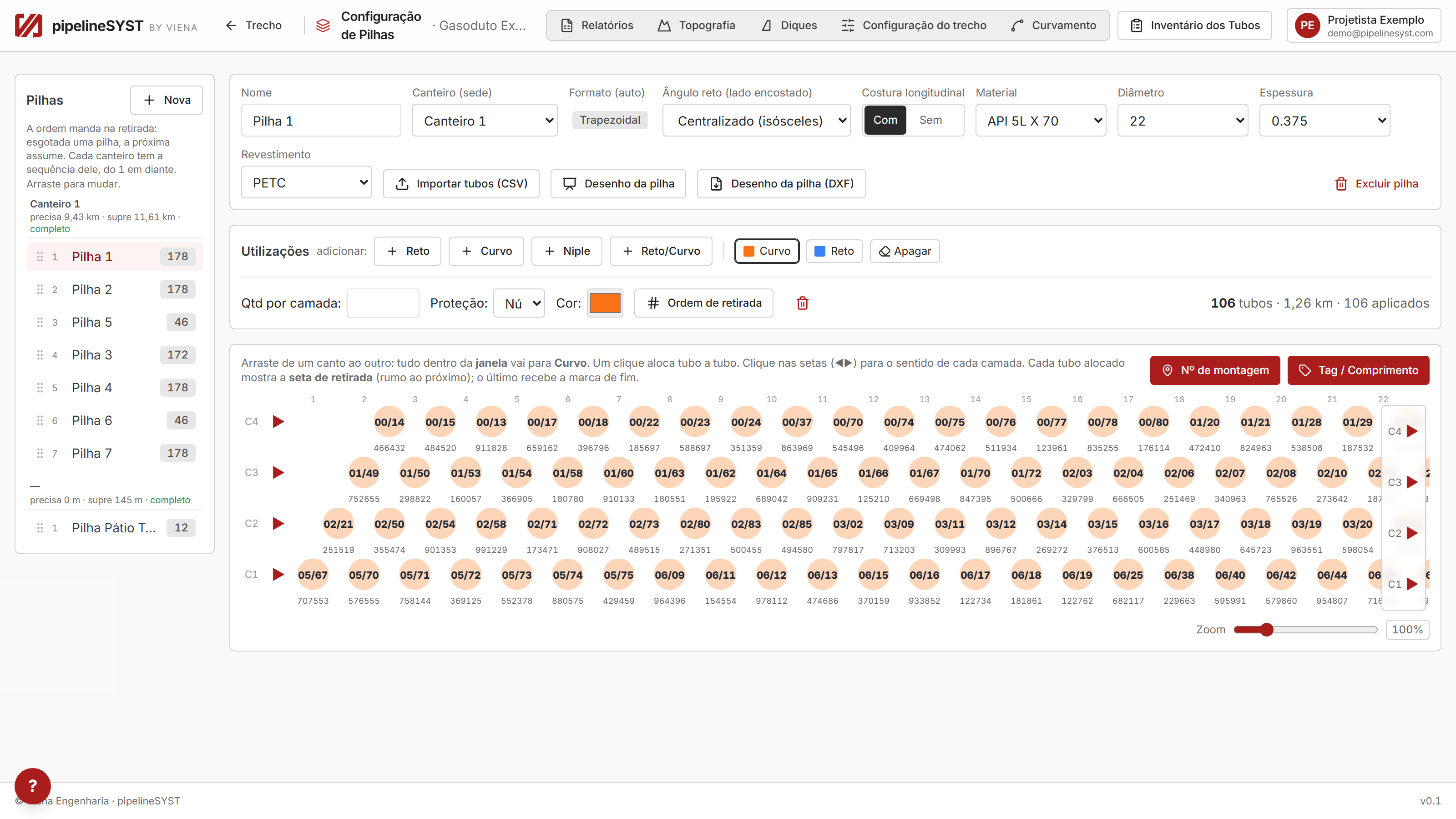Viewport: 1456px width, 819px height.
Task: Click the pipelineSYST logo icon
Action: click(29, 25)
